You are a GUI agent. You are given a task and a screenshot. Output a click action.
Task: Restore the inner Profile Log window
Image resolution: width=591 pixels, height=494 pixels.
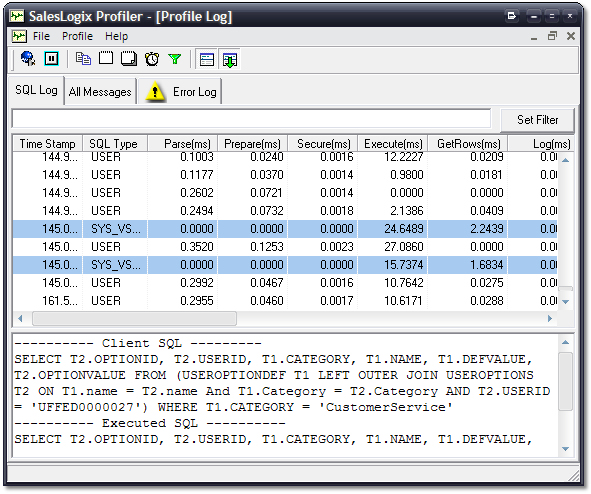coord(552,36)
